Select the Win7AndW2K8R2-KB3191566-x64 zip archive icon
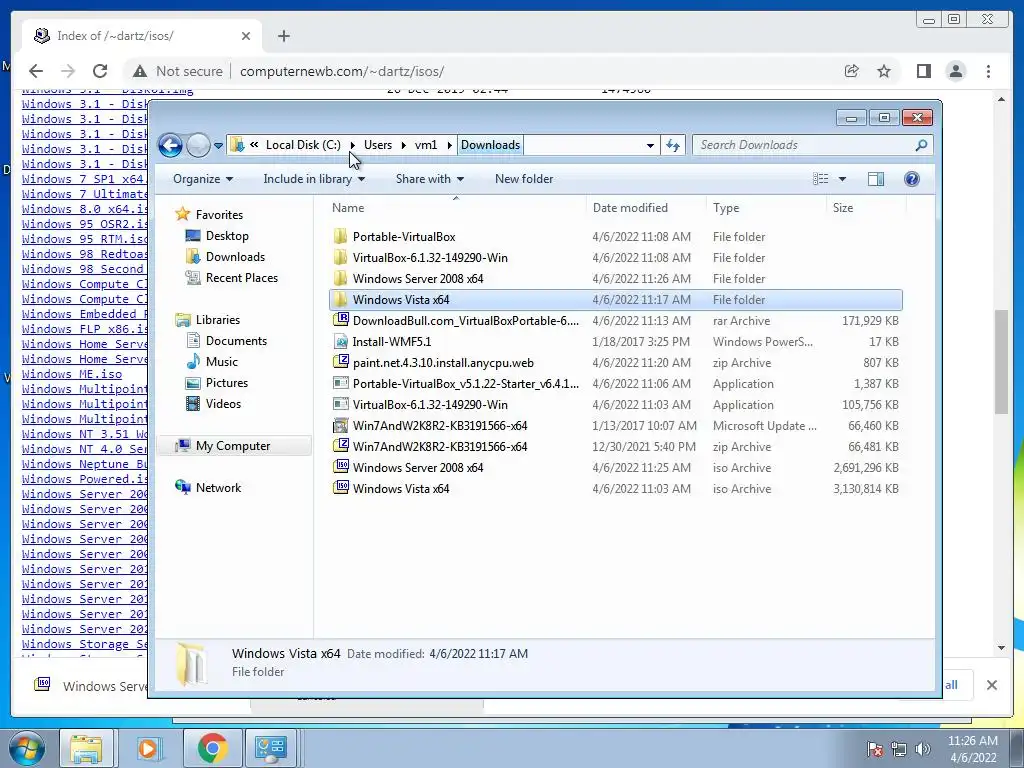 pyautogui.click(x=341, y=446)
